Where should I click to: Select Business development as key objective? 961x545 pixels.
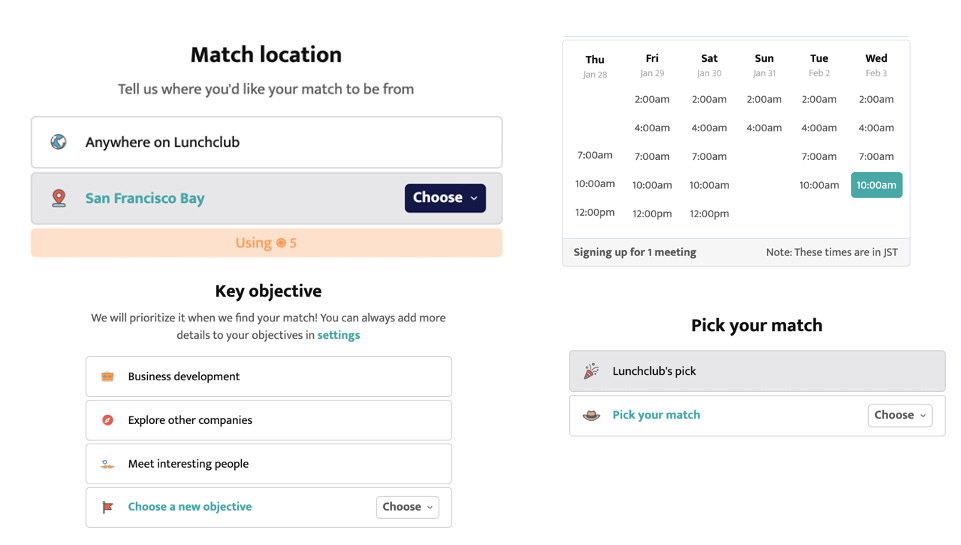[x=268, y=376]
